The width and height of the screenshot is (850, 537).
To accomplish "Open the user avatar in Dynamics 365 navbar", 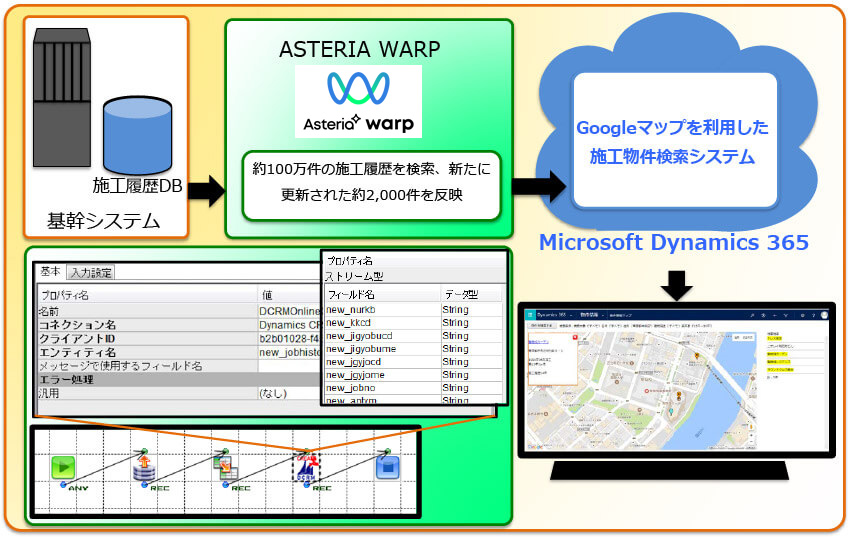I will pyautogui.click(x=824, y=315).
